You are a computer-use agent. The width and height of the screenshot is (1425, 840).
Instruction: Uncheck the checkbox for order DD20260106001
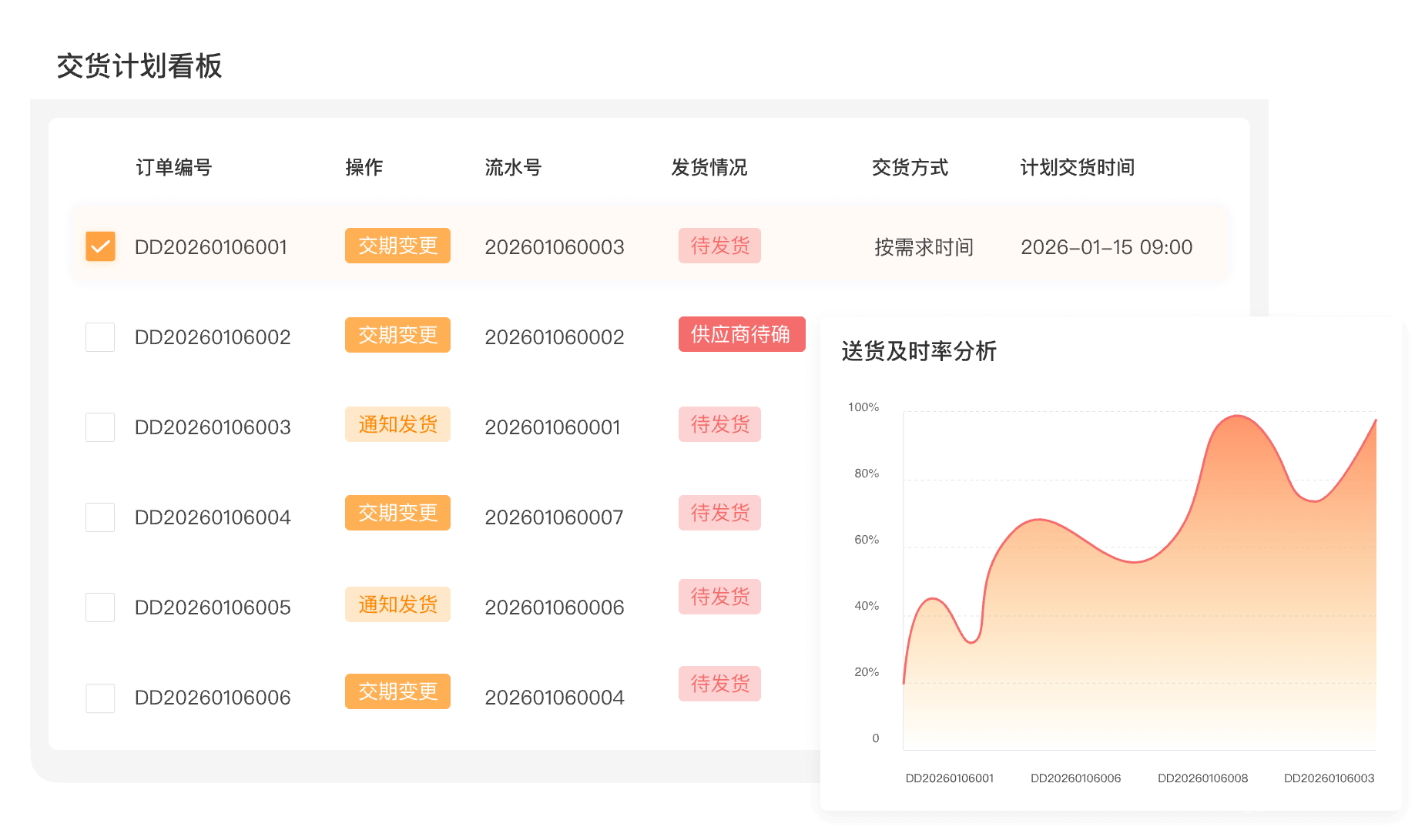coord(100,246)
